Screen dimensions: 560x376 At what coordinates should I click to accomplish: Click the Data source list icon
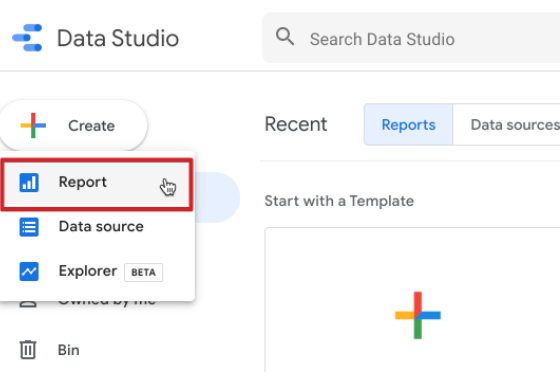click(29, 227)
